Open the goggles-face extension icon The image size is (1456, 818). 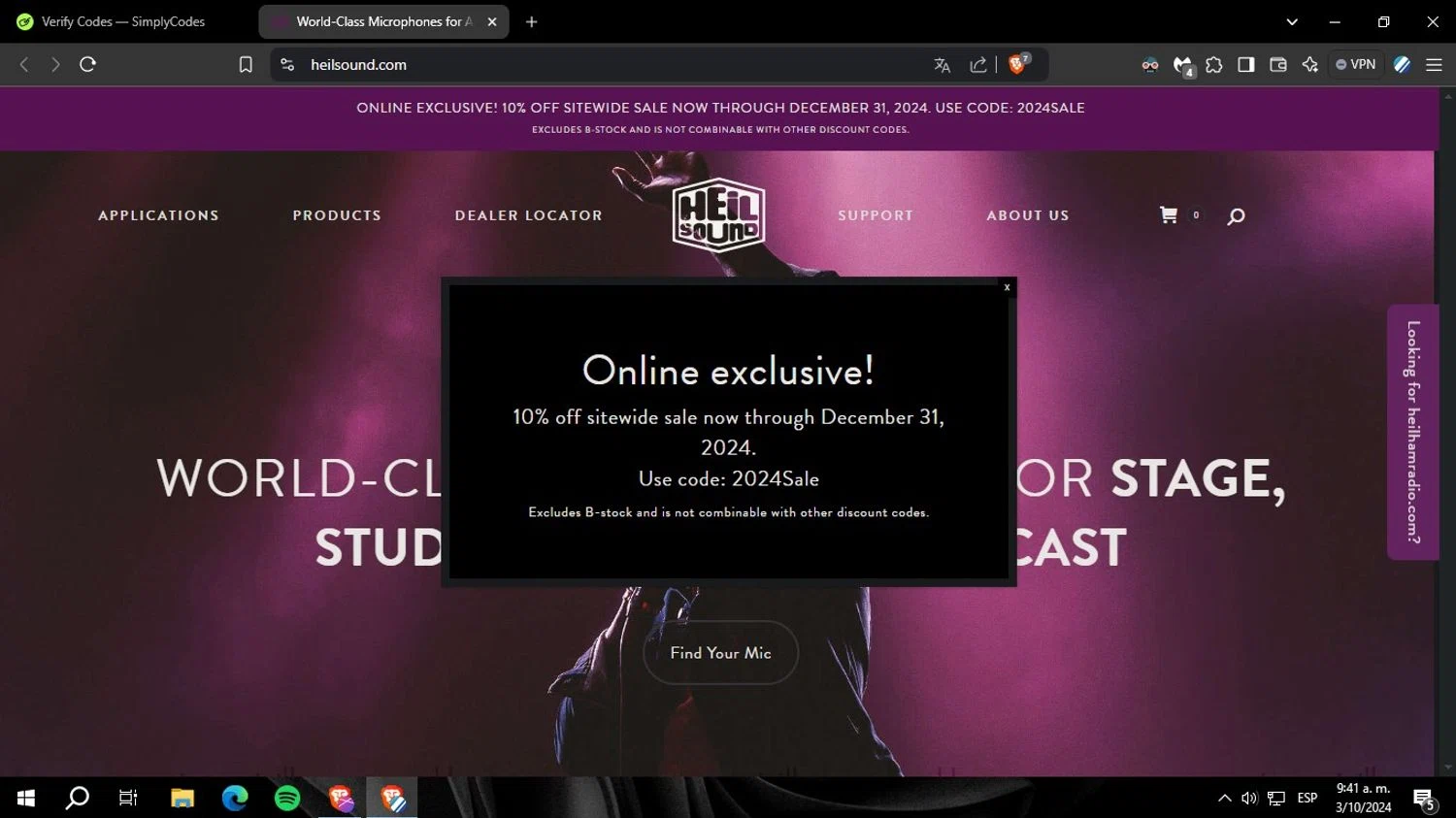(1150, 65)
